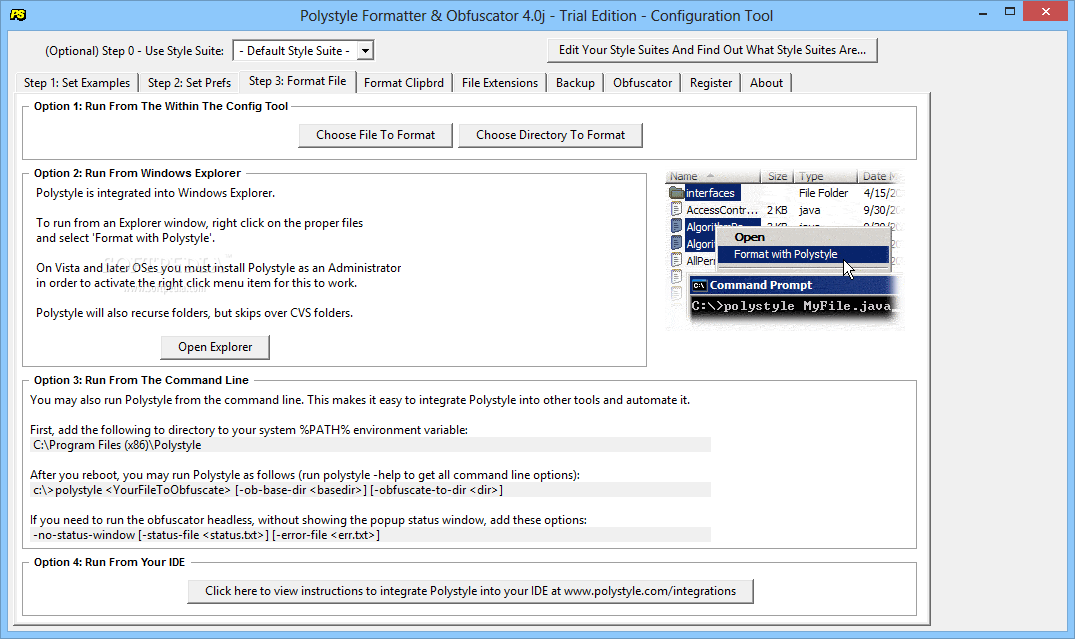Go to the Backup tab
This screenshot has width=1075, height=639.
click(575, 83)
